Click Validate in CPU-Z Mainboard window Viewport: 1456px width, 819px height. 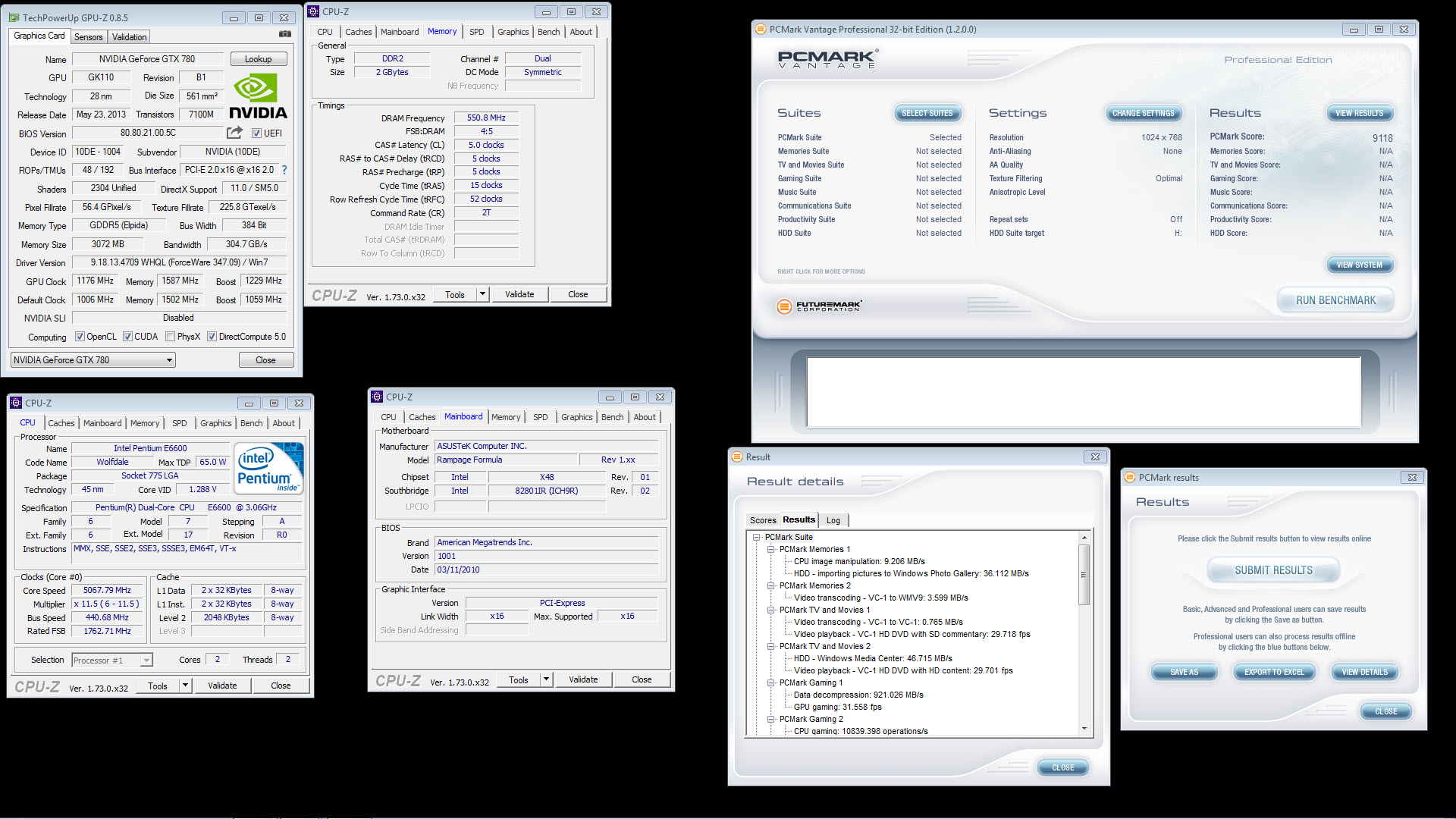(x=583, y=679)
